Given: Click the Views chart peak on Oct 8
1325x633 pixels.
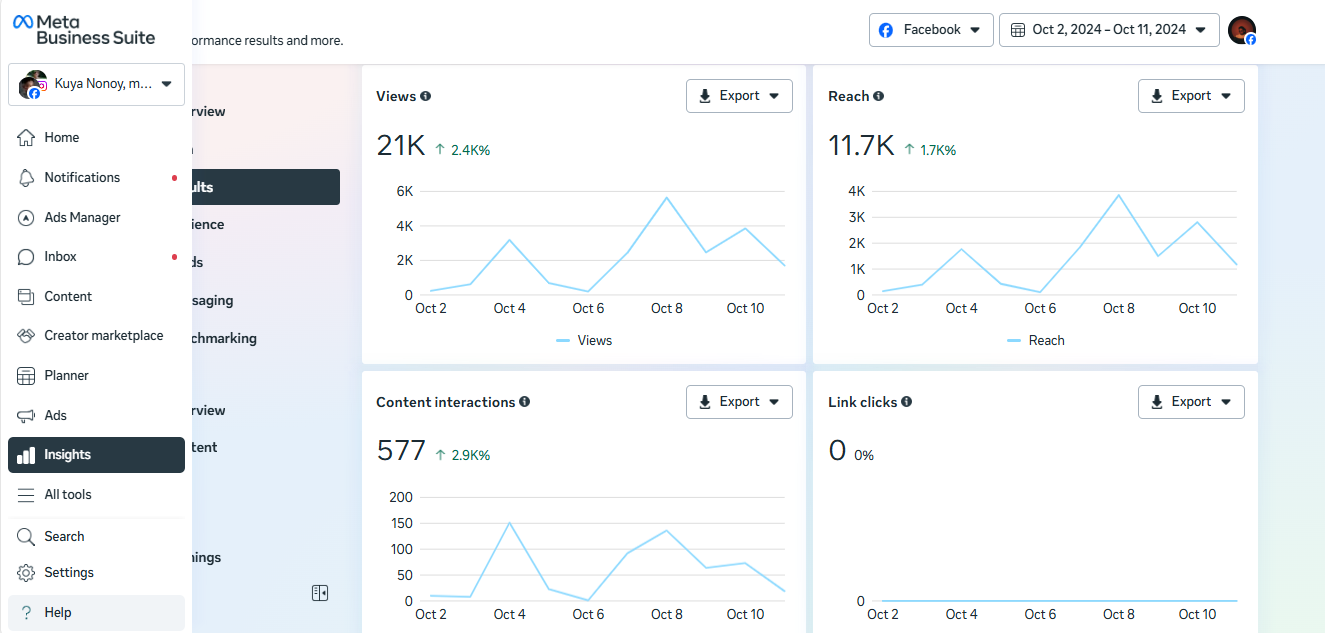Looking at the screenshot, I should tap(667, 197).
